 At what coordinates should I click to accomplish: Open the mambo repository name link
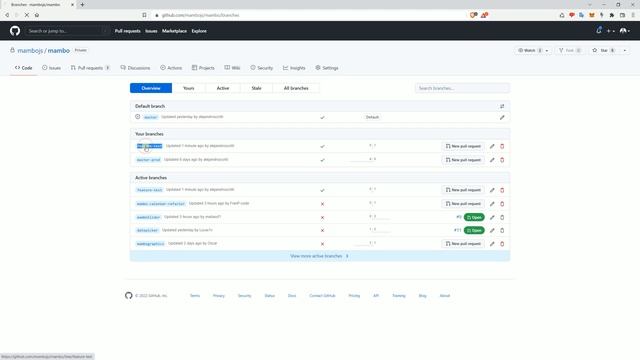59,51
